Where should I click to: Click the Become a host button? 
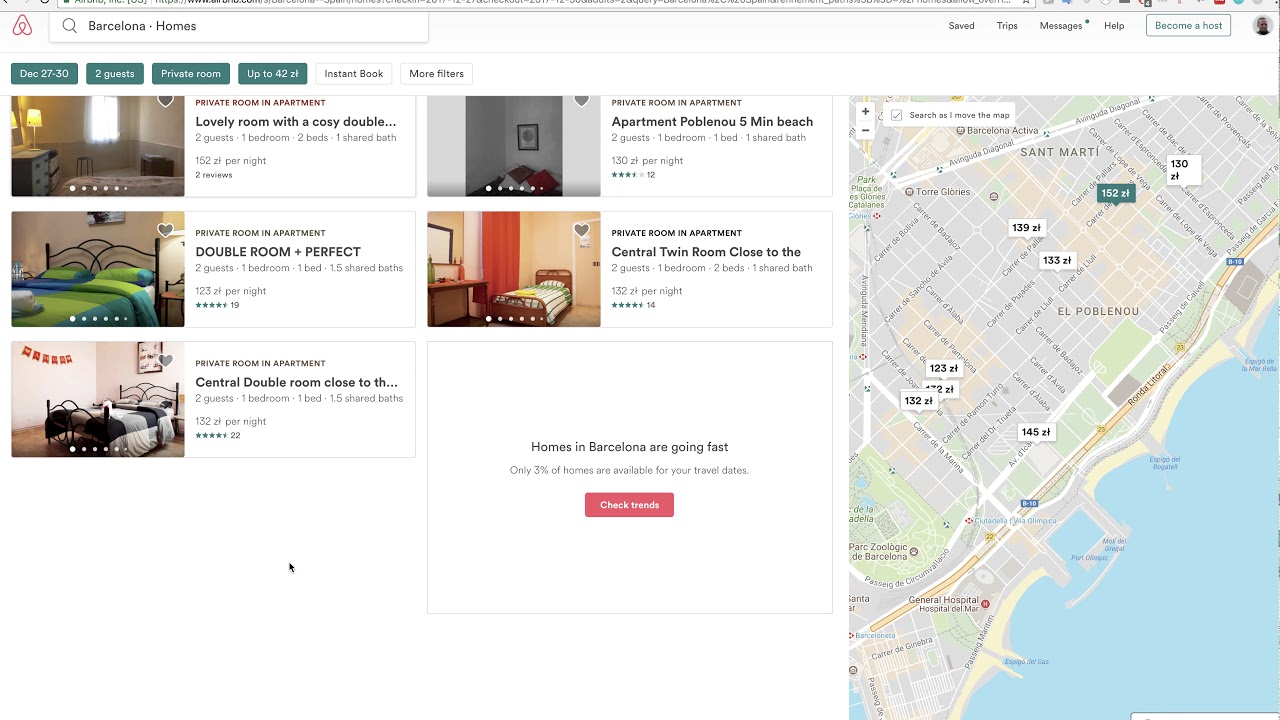click(x=1188, y=26)
